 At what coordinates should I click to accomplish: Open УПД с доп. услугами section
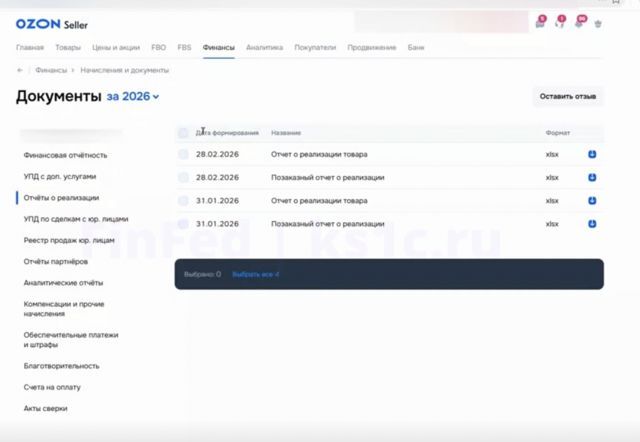tap(60, 176)
